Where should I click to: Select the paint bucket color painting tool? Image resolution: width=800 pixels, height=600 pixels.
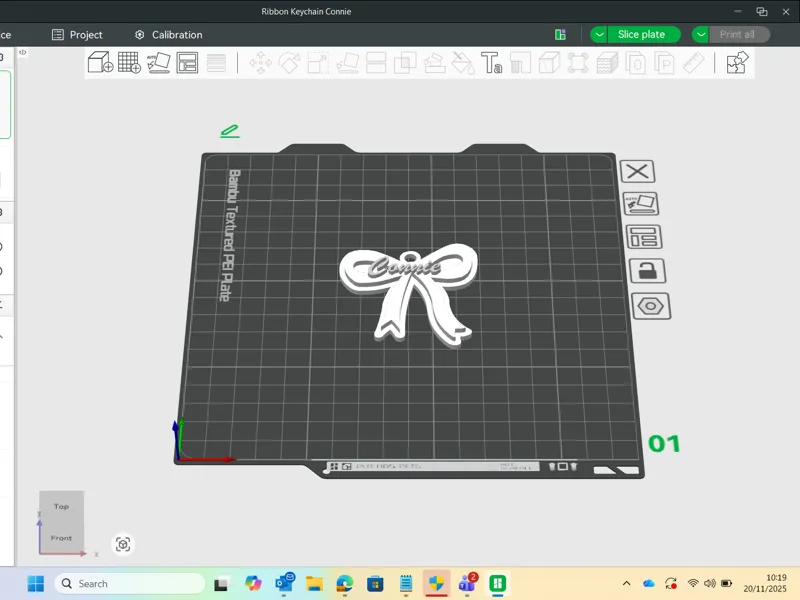(x=463, y=63)
